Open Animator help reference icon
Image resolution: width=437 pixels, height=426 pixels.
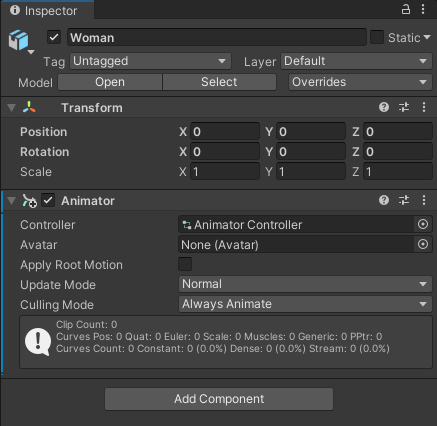click(x=384, y=200)
